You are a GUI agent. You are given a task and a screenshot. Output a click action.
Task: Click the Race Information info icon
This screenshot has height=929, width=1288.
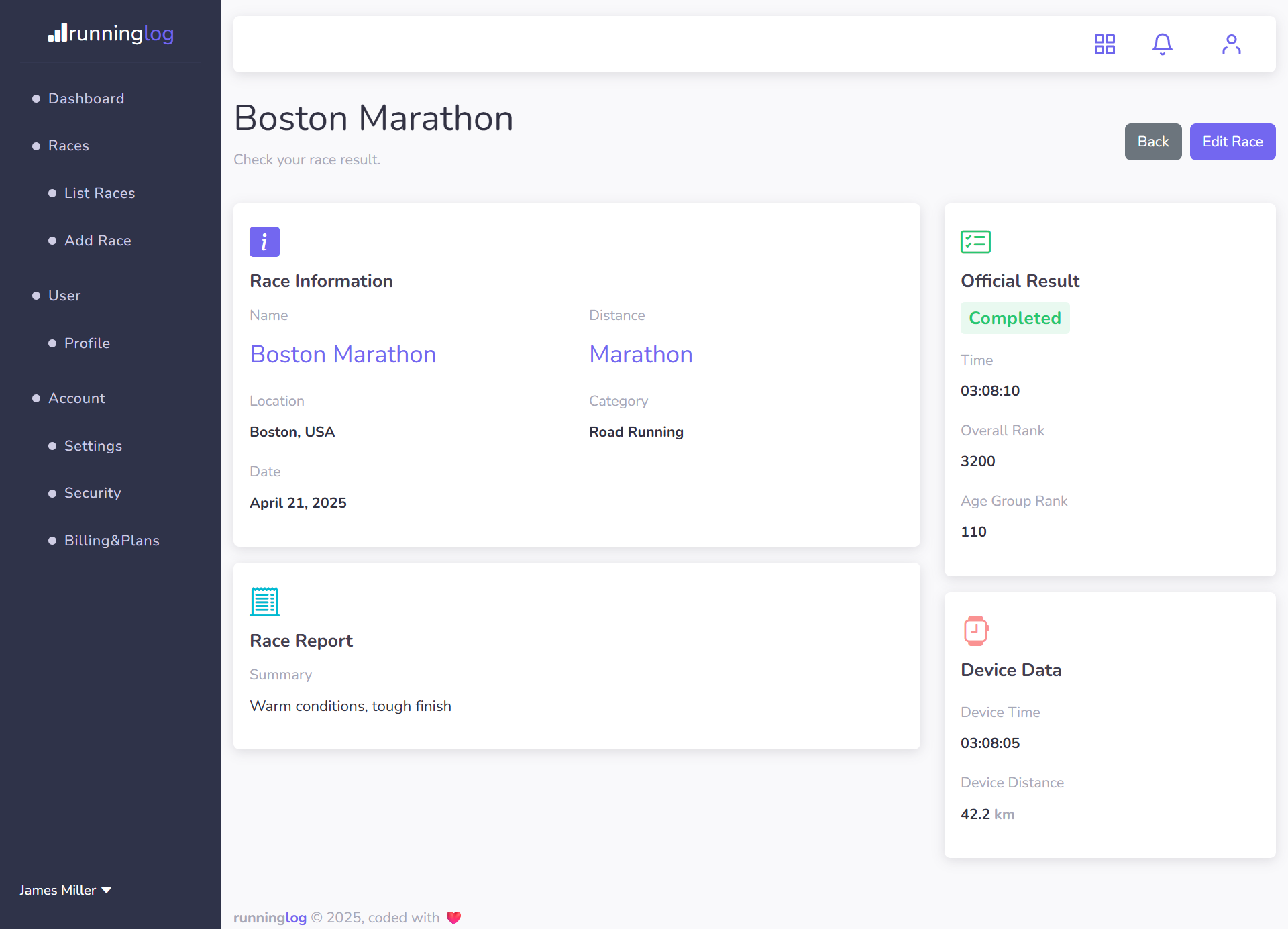coord(264,241)
